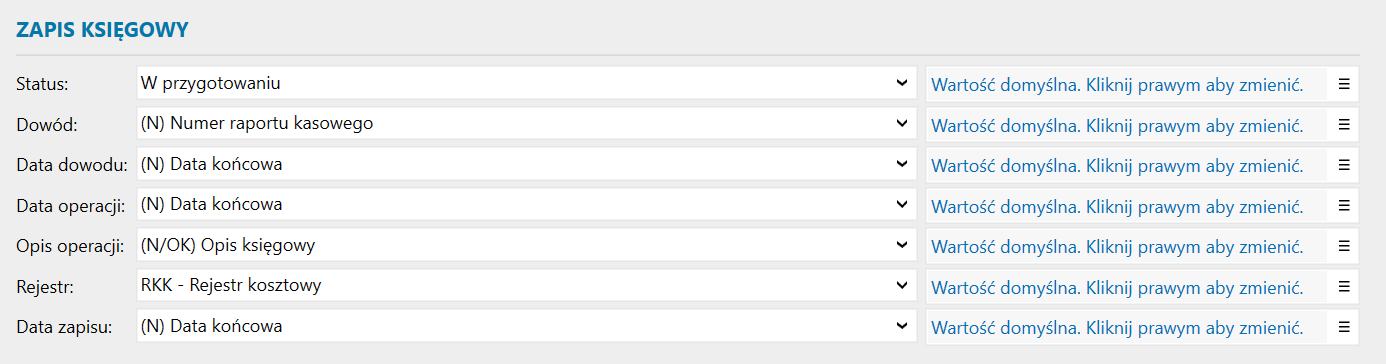Expand the Rejestr dropdown 'RKK - Rejestr kosztowy'

tap(526, 286)
